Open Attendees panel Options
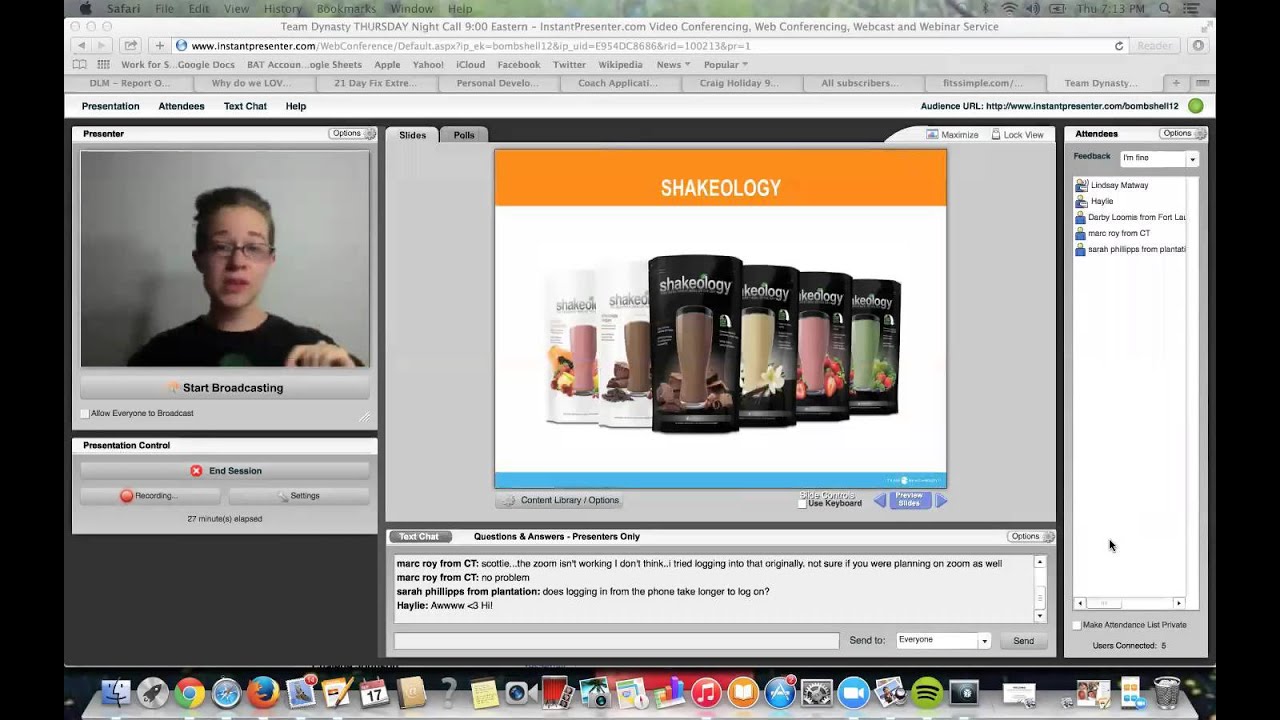The image size is (1280, 720). pyautogui.click(x=1183, y=133)
